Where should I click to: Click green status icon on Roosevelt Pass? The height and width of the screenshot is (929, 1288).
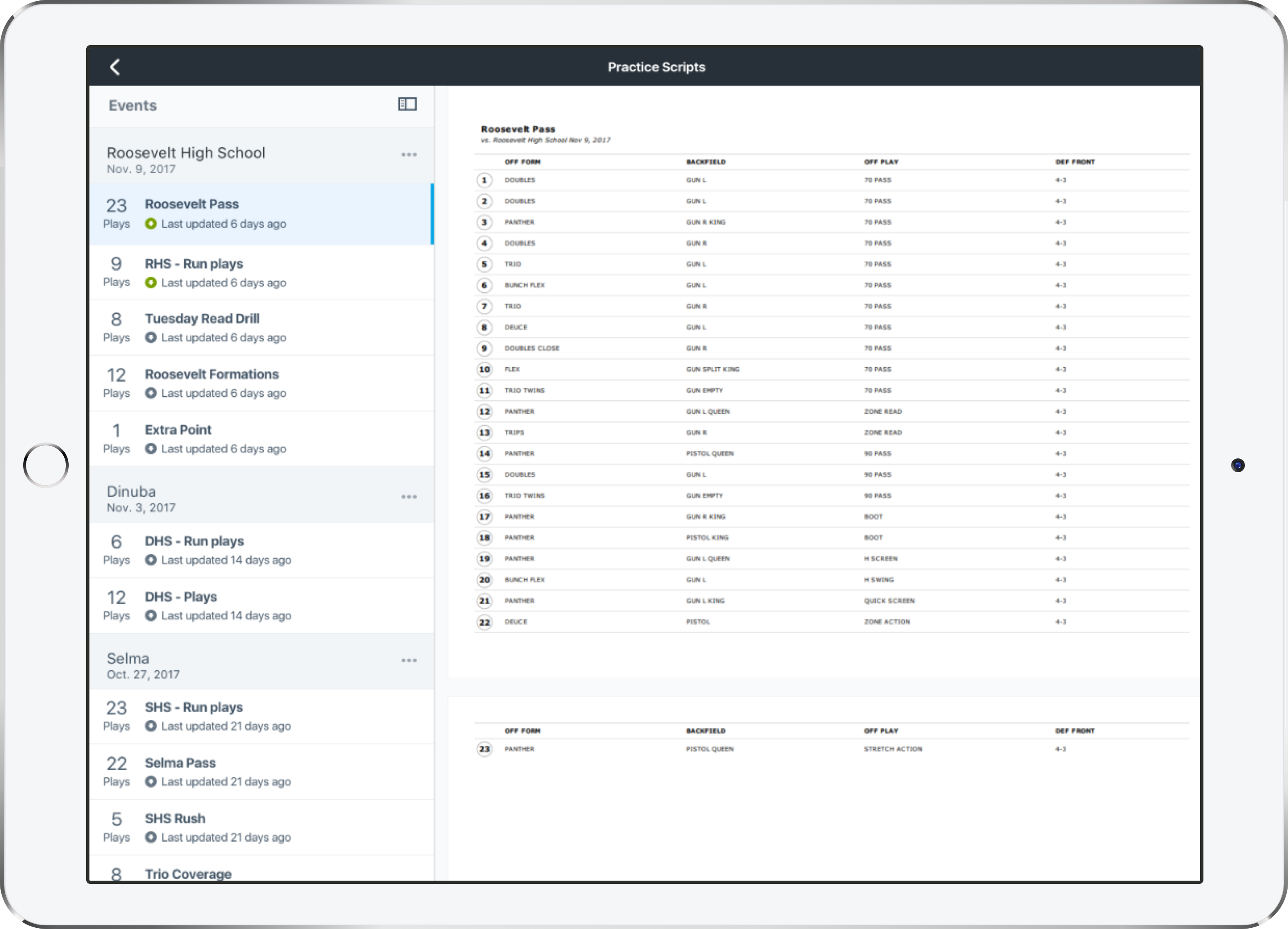pos(150,224)
